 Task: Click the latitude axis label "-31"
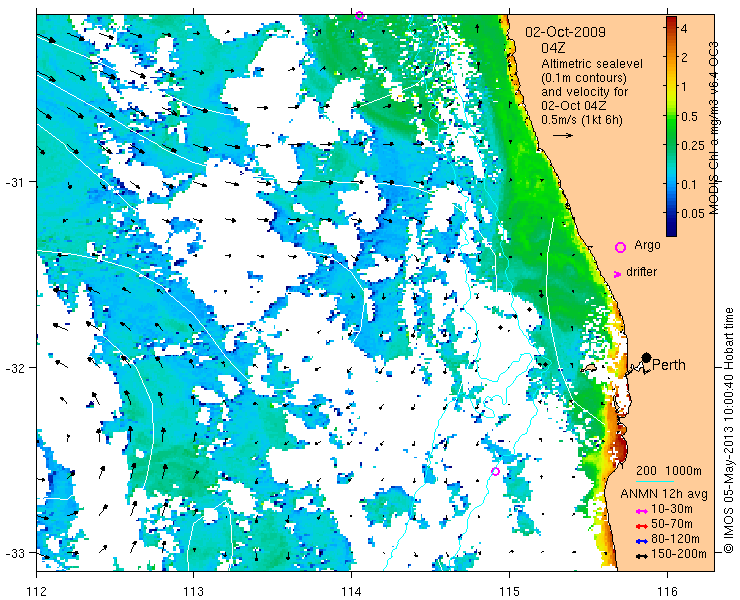(x=14, y=182)
